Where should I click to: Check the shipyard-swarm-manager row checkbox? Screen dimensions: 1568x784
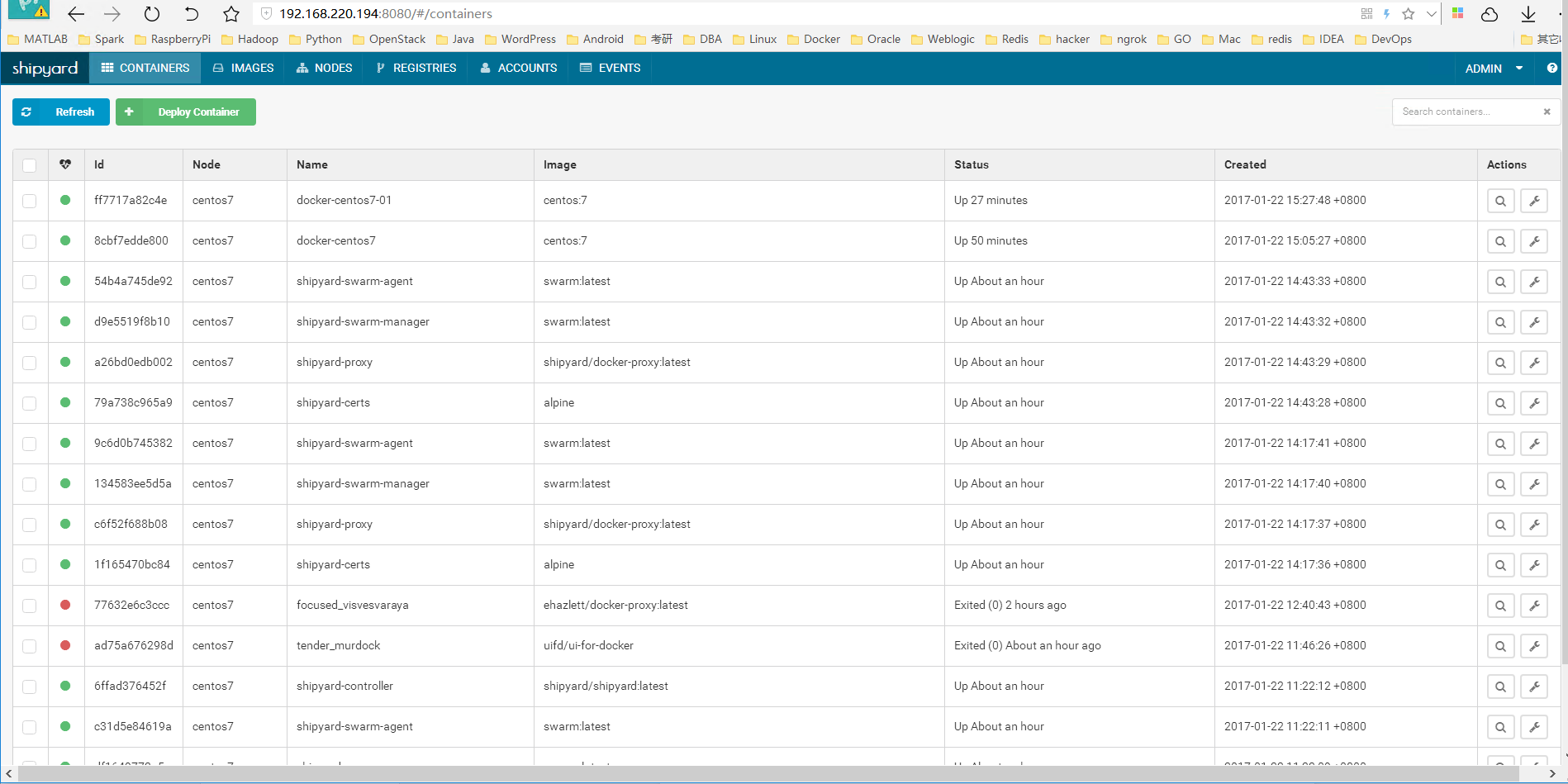click(x=30, y=321)
